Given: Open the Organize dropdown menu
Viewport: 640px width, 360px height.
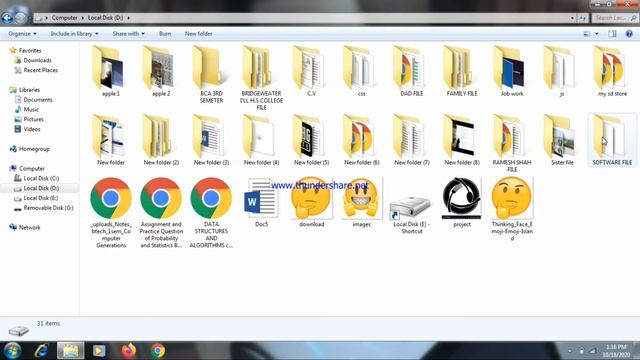Looking at the screenshot, I should (x=22, y=33).
